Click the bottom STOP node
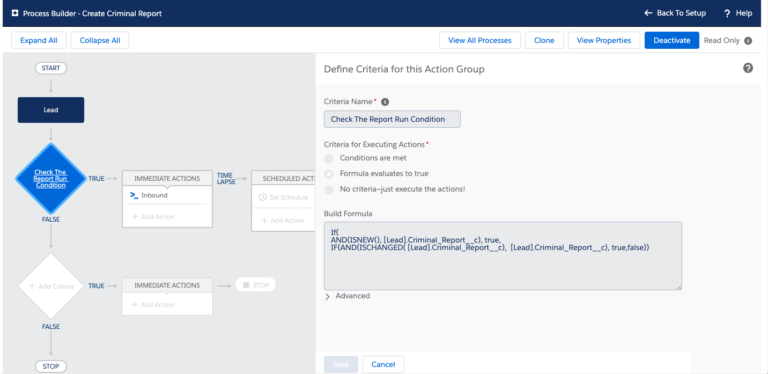This screenshot has height=374, width=768. coord(51,366)
